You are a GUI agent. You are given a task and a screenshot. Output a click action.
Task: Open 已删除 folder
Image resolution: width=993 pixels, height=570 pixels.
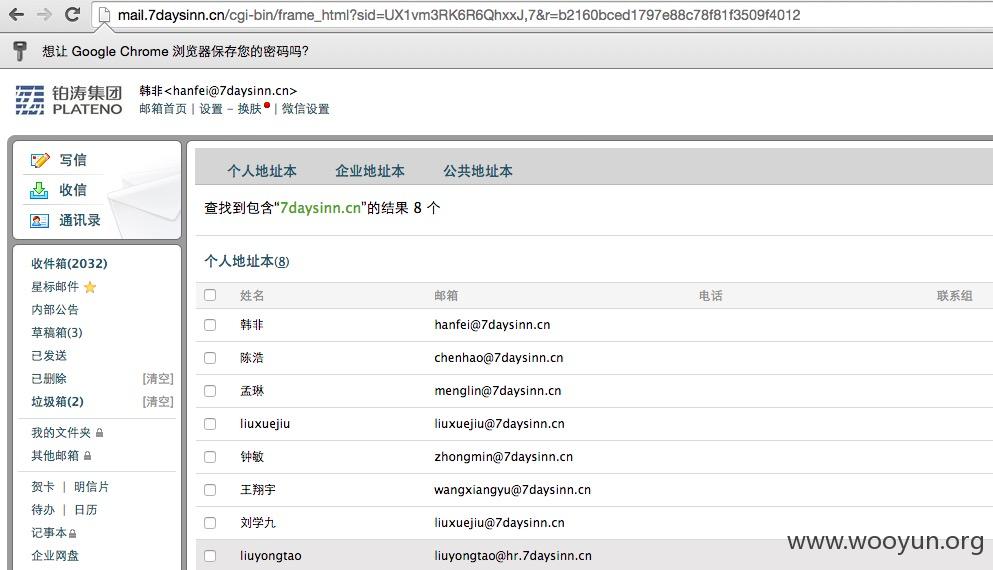coord(49,379)
